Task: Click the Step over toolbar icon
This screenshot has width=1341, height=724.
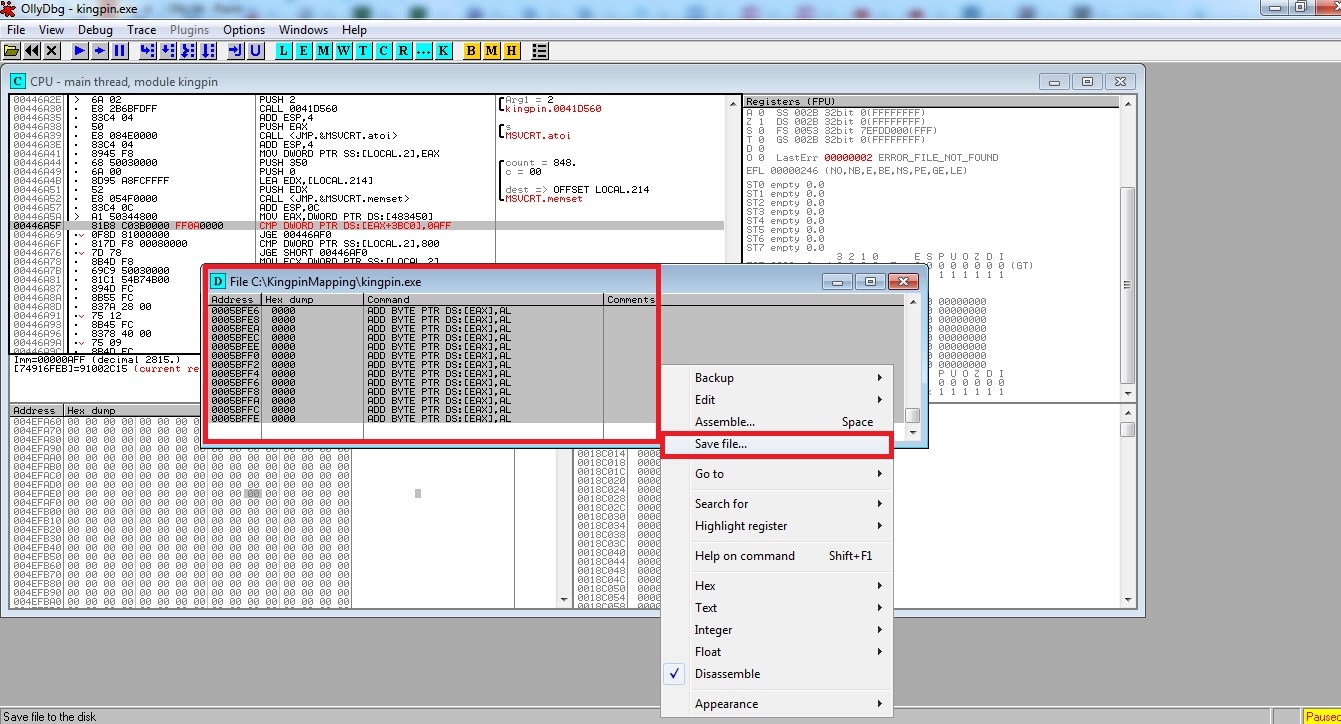Action: [x=168, y=50]
